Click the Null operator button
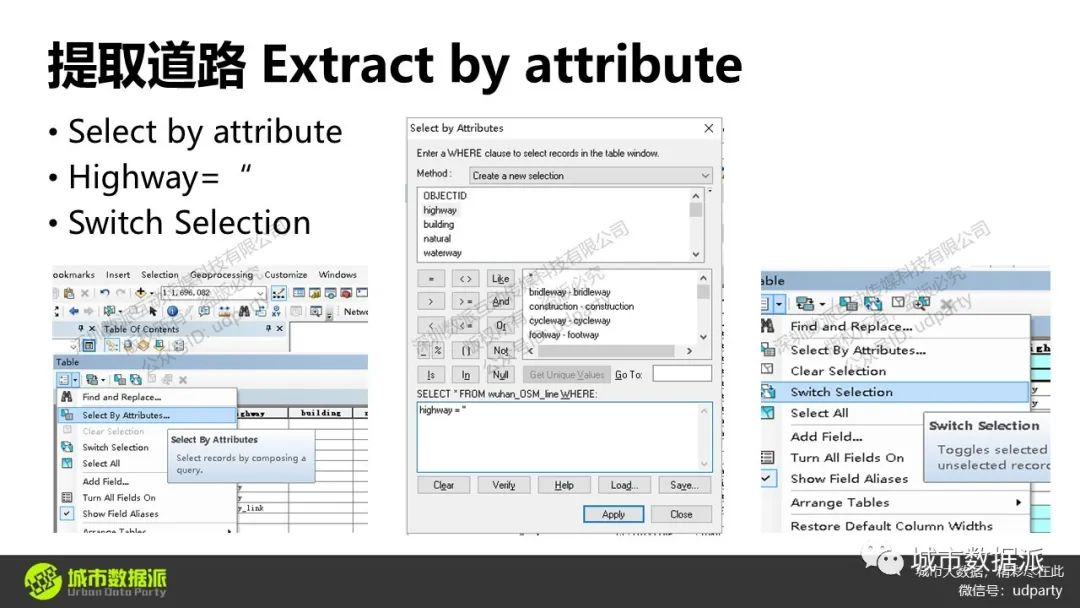Screen dimensions: 1080x608 tap(501, 375)
